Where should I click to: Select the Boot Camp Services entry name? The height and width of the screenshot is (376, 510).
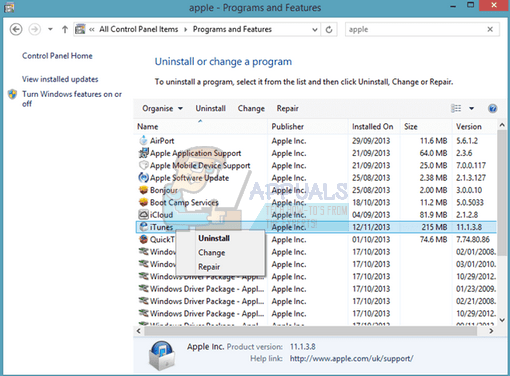pos(184,202)
